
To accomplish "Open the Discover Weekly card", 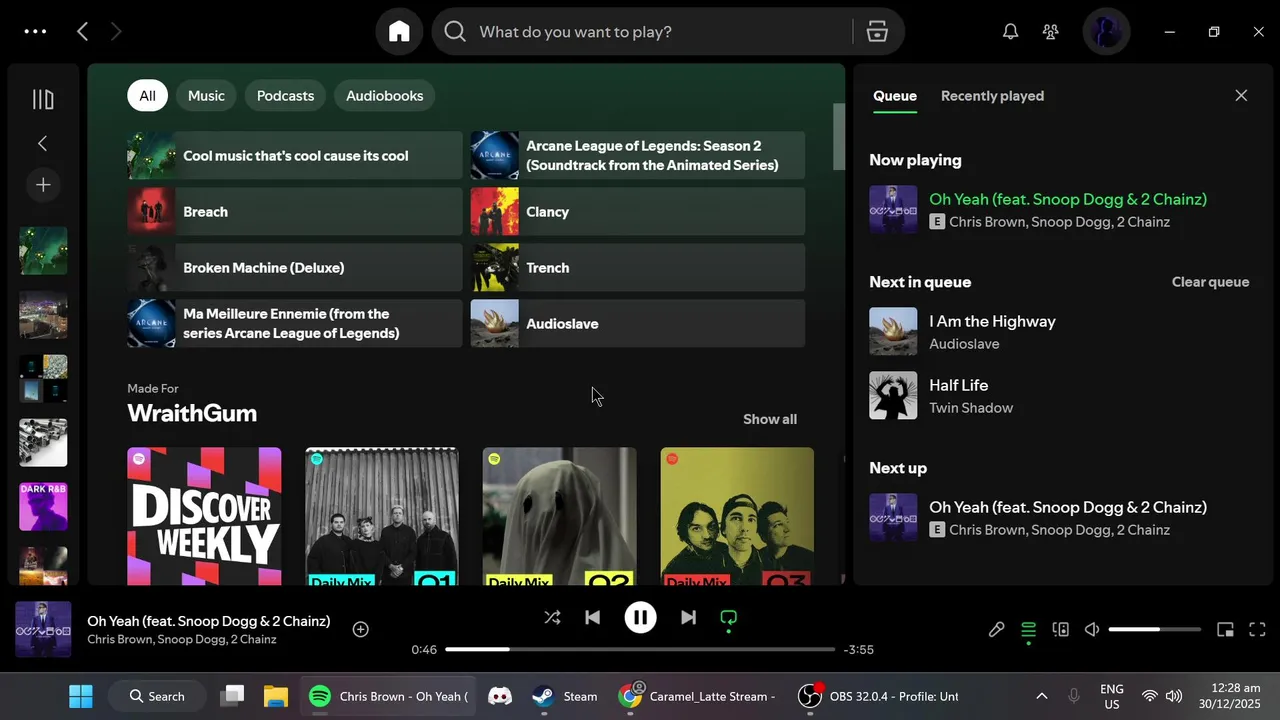I will pos(204,516).
